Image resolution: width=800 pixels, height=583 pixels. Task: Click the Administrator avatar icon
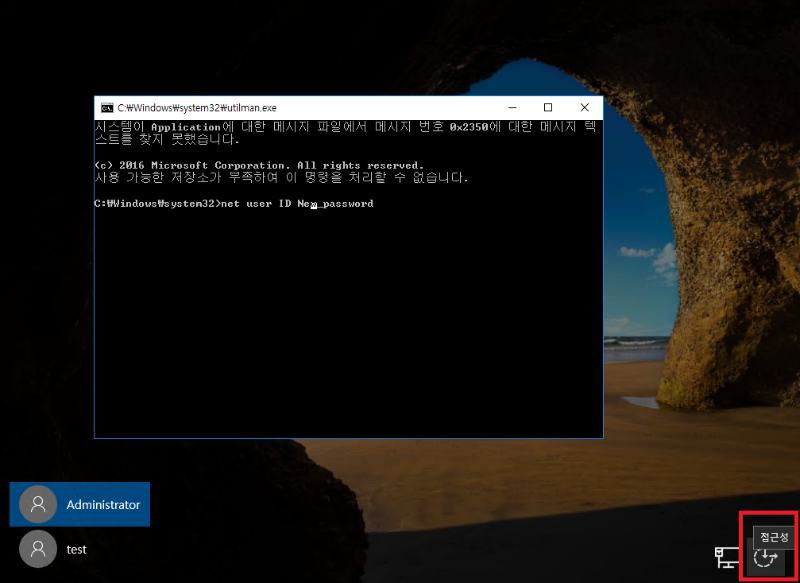(x=38, y=505)
